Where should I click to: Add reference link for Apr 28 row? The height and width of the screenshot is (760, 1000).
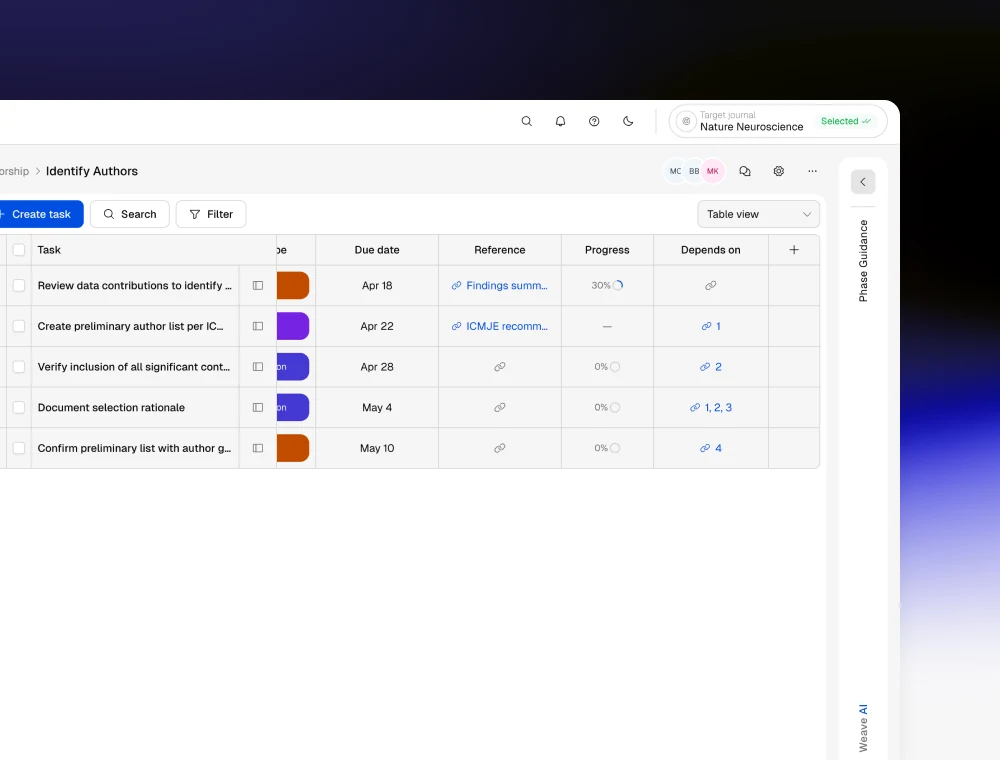click(x=499, y=367)
